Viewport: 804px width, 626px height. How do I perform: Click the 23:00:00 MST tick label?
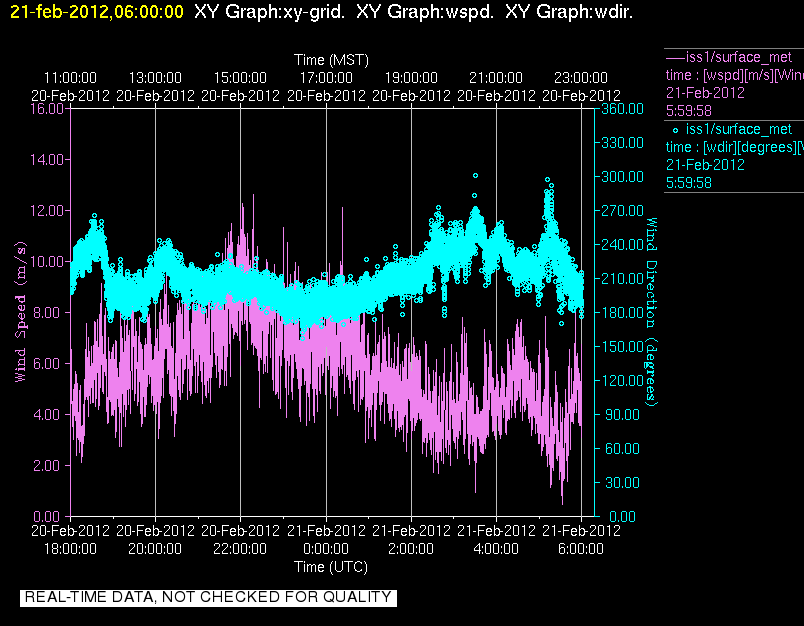(x=581, y=78)
